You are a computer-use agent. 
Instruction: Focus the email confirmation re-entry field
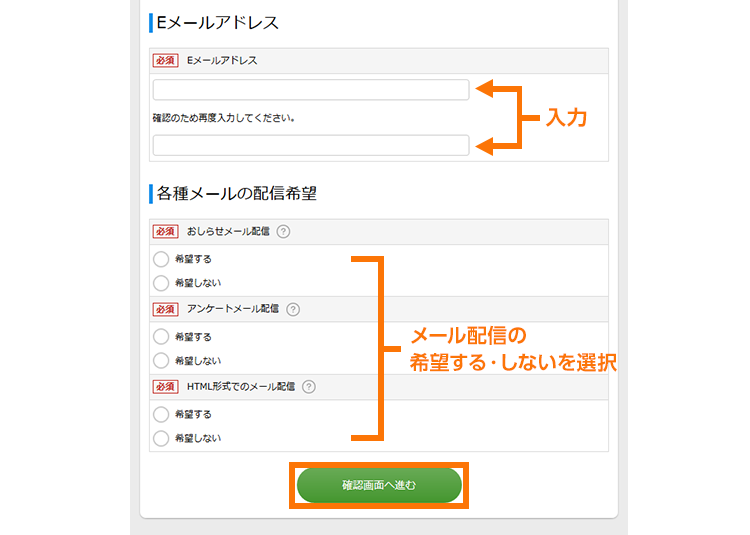pos(311,145)
